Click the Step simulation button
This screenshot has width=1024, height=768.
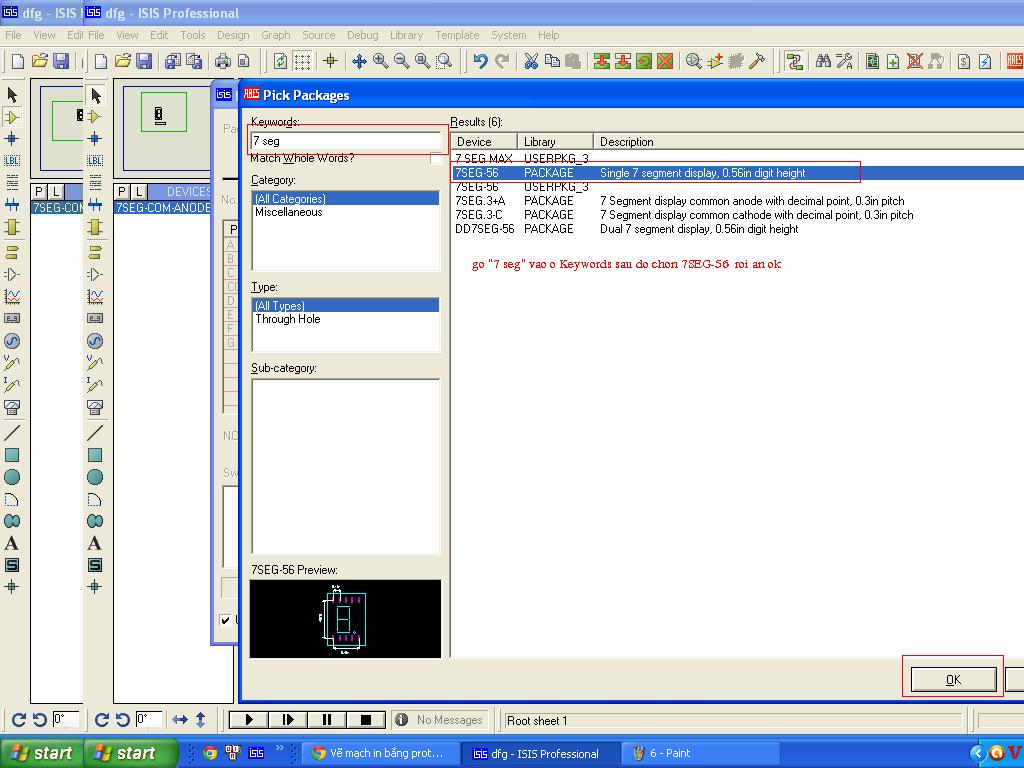click(288, 720)
